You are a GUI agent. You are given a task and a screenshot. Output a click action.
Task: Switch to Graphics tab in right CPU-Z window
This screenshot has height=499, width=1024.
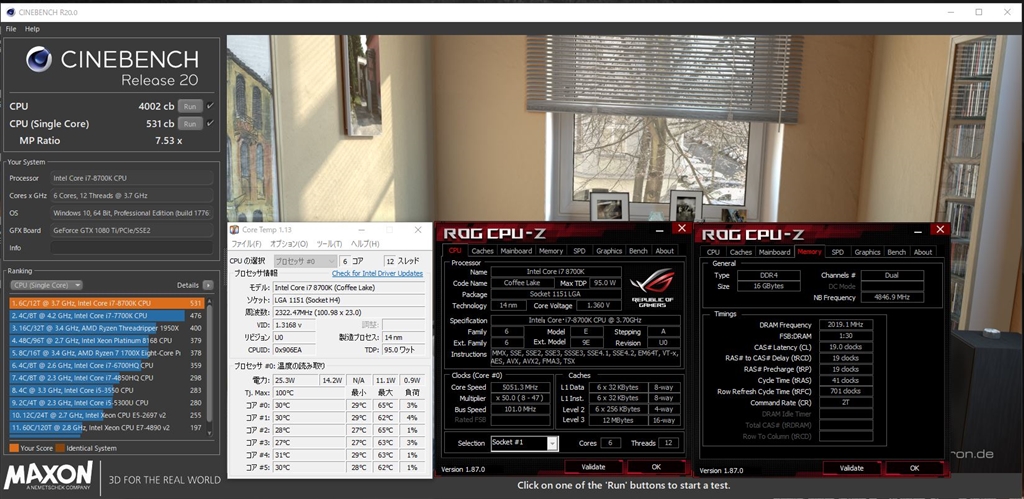coord(867,252)
